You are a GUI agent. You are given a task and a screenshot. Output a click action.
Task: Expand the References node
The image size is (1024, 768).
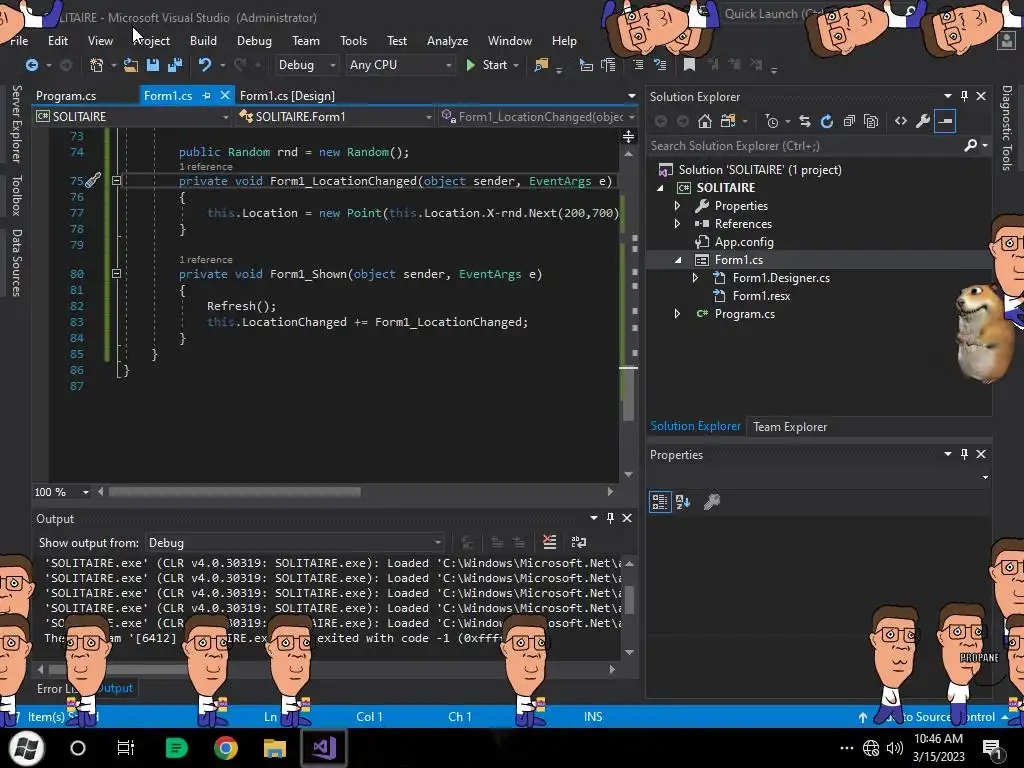click(x=677, y=223)
